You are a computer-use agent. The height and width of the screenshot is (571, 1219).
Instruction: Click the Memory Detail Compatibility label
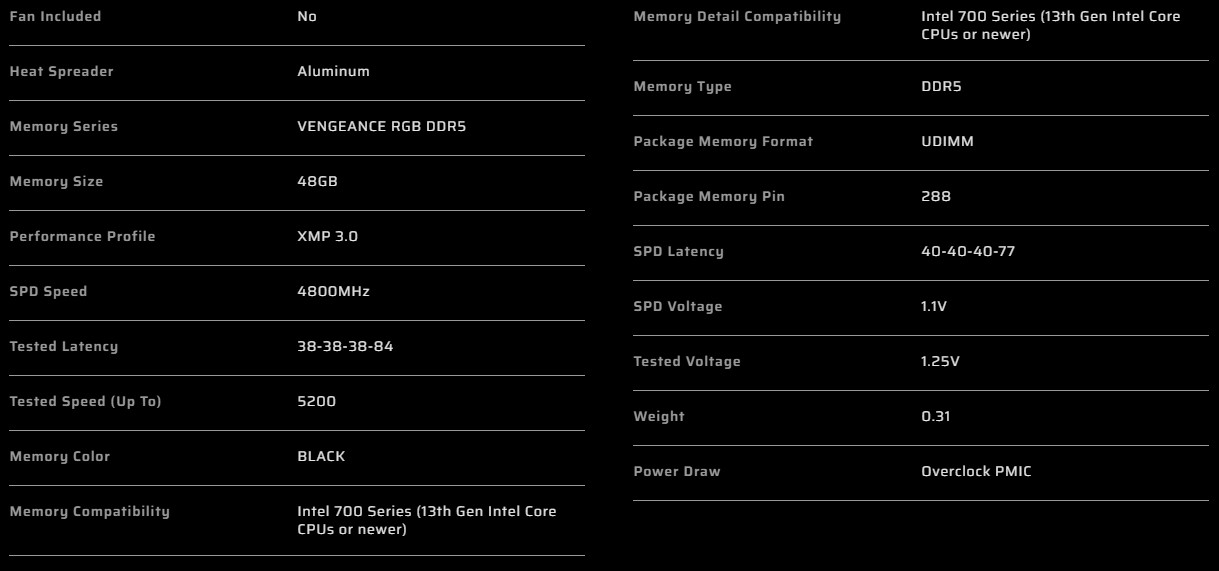tap(737, 17)
